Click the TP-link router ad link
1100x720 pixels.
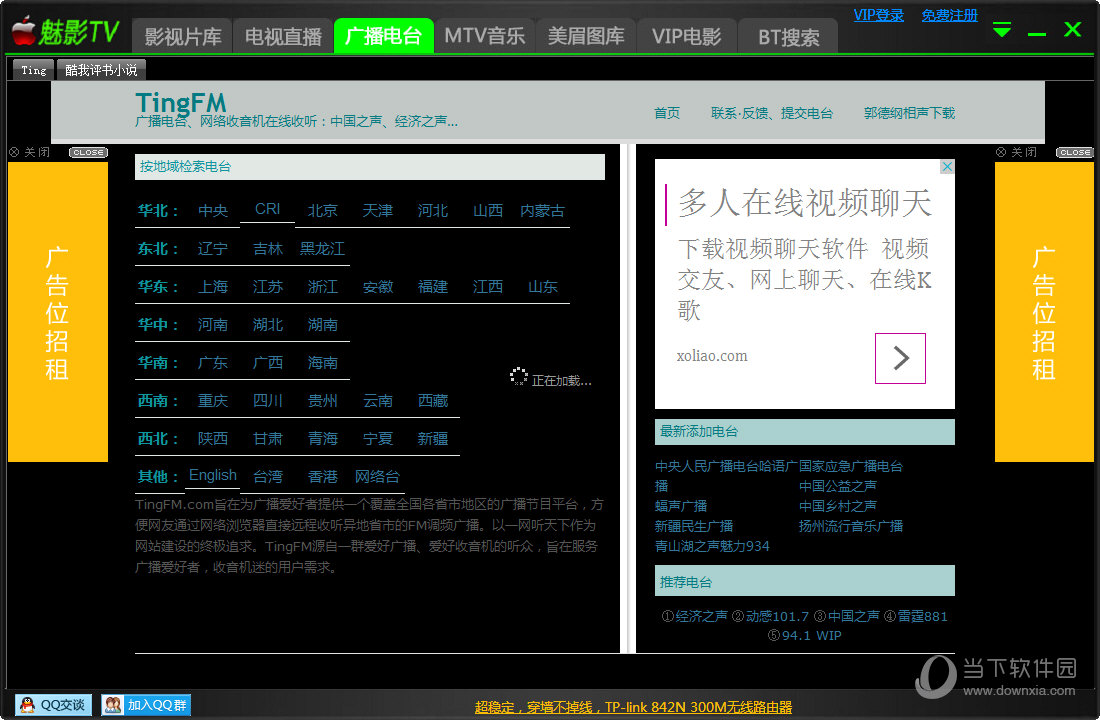pos(633,707)
